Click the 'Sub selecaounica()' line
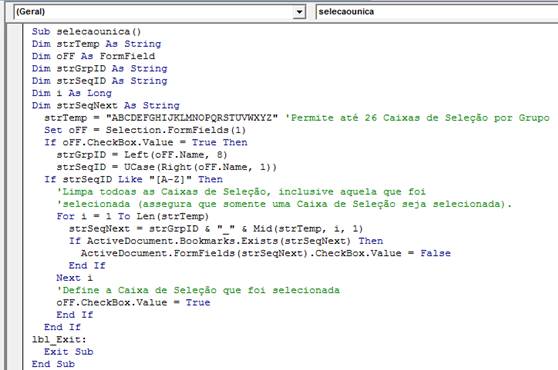 point(86,32)
